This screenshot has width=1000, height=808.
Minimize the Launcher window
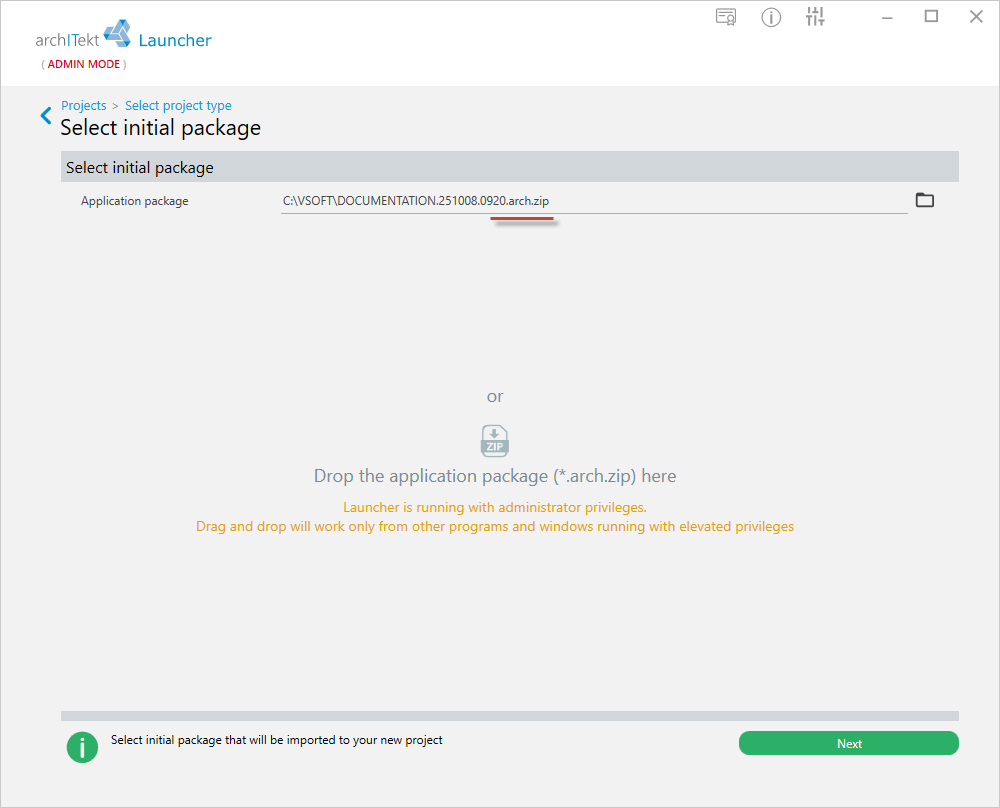[x=887, y=18]
